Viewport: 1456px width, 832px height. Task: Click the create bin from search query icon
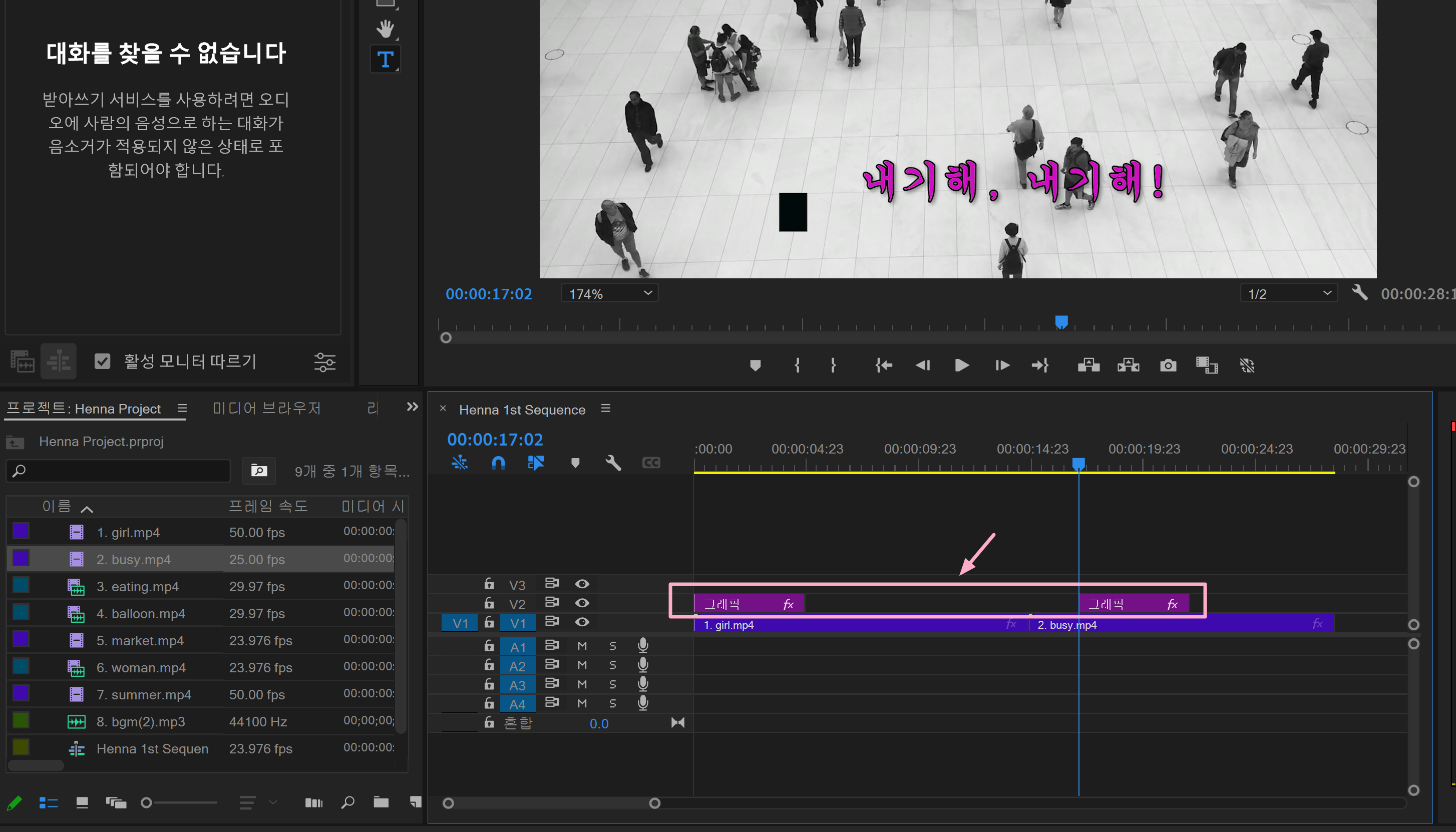point(259,470)
